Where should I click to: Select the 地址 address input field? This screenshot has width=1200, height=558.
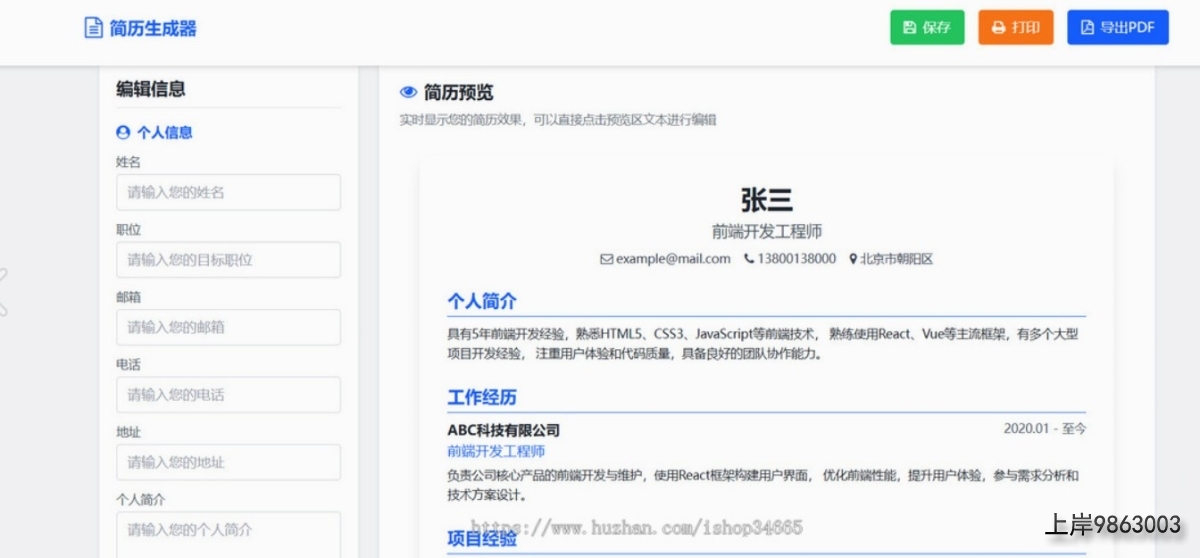click(x=228, y=462)
